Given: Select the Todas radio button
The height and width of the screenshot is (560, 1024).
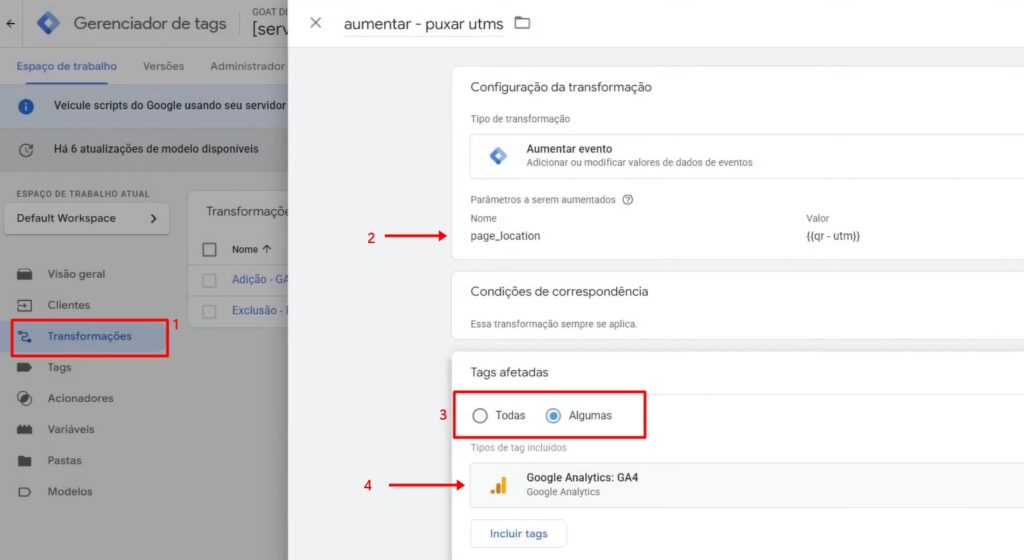Looking at the screenshot, I should [480, 415].
